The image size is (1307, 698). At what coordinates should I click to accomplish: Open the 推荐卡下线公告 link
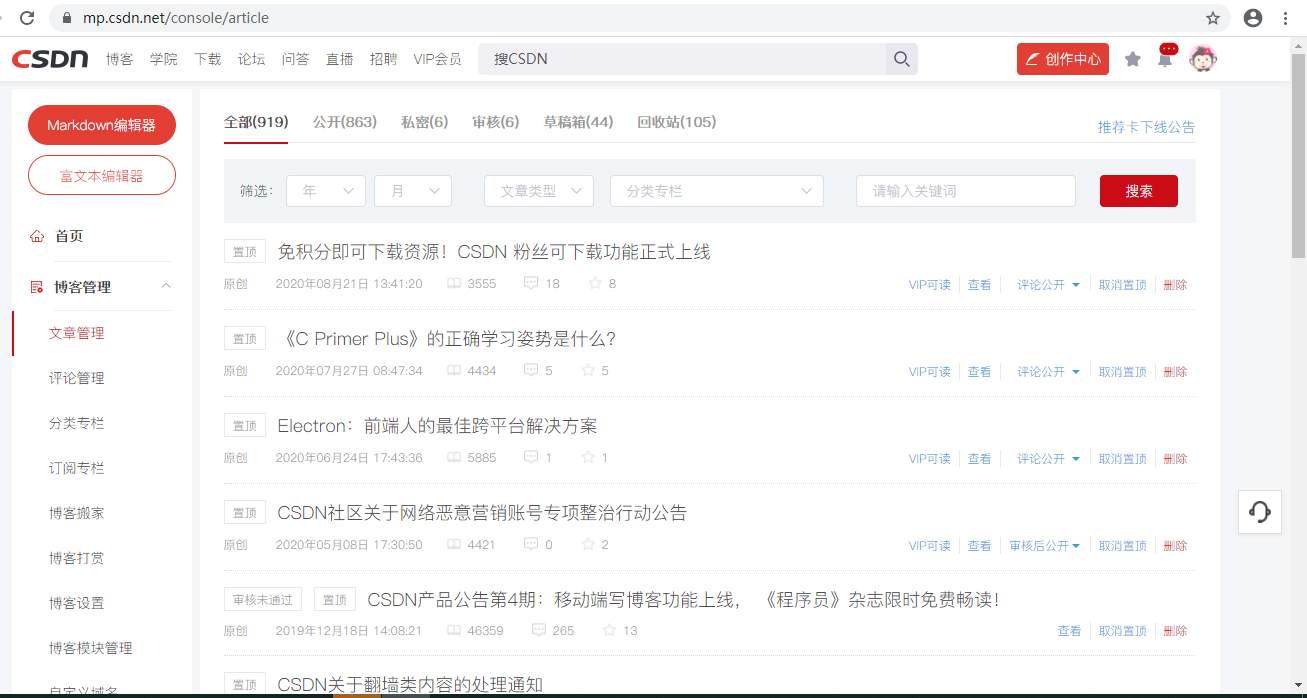pos(1146,127)
